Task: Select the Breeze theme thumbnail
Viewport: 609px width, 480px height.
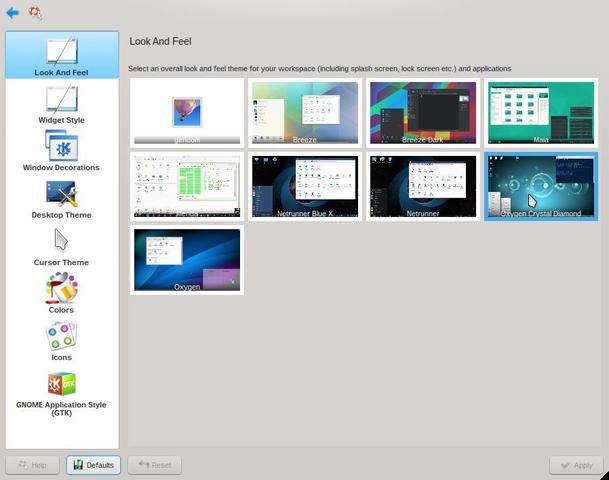Action: click(x=305, y=113)
